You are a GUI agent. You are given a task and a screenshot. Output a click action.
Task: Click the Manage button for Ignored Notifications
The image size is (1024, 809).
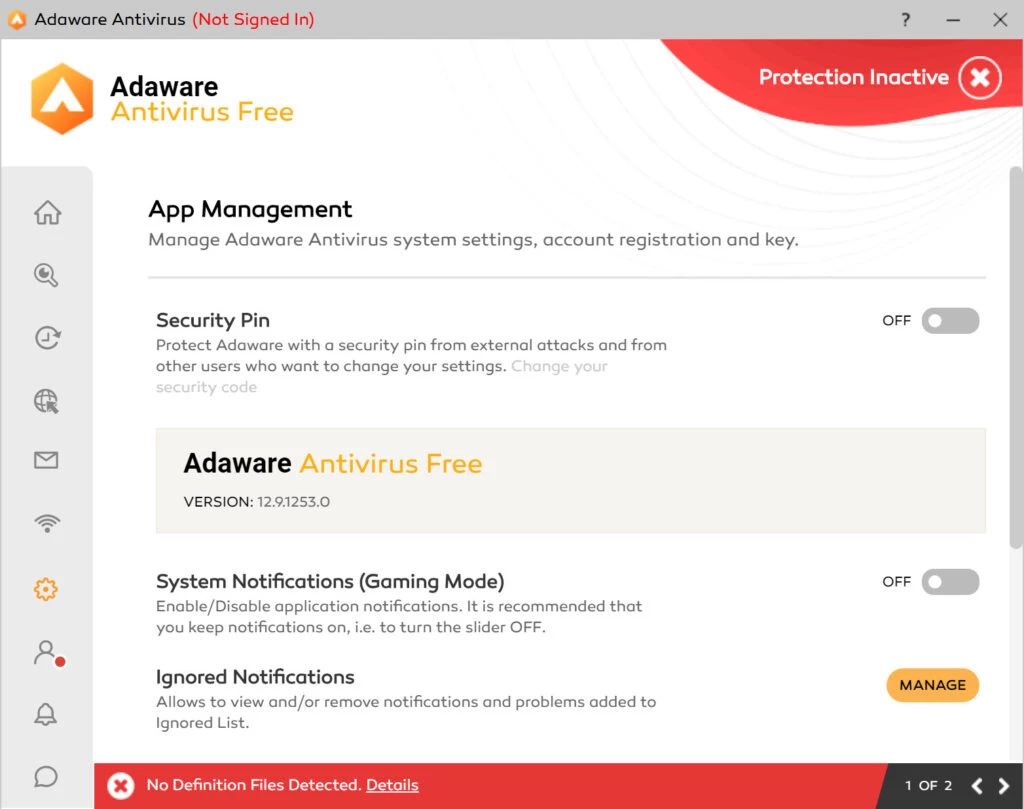[932, 685]
